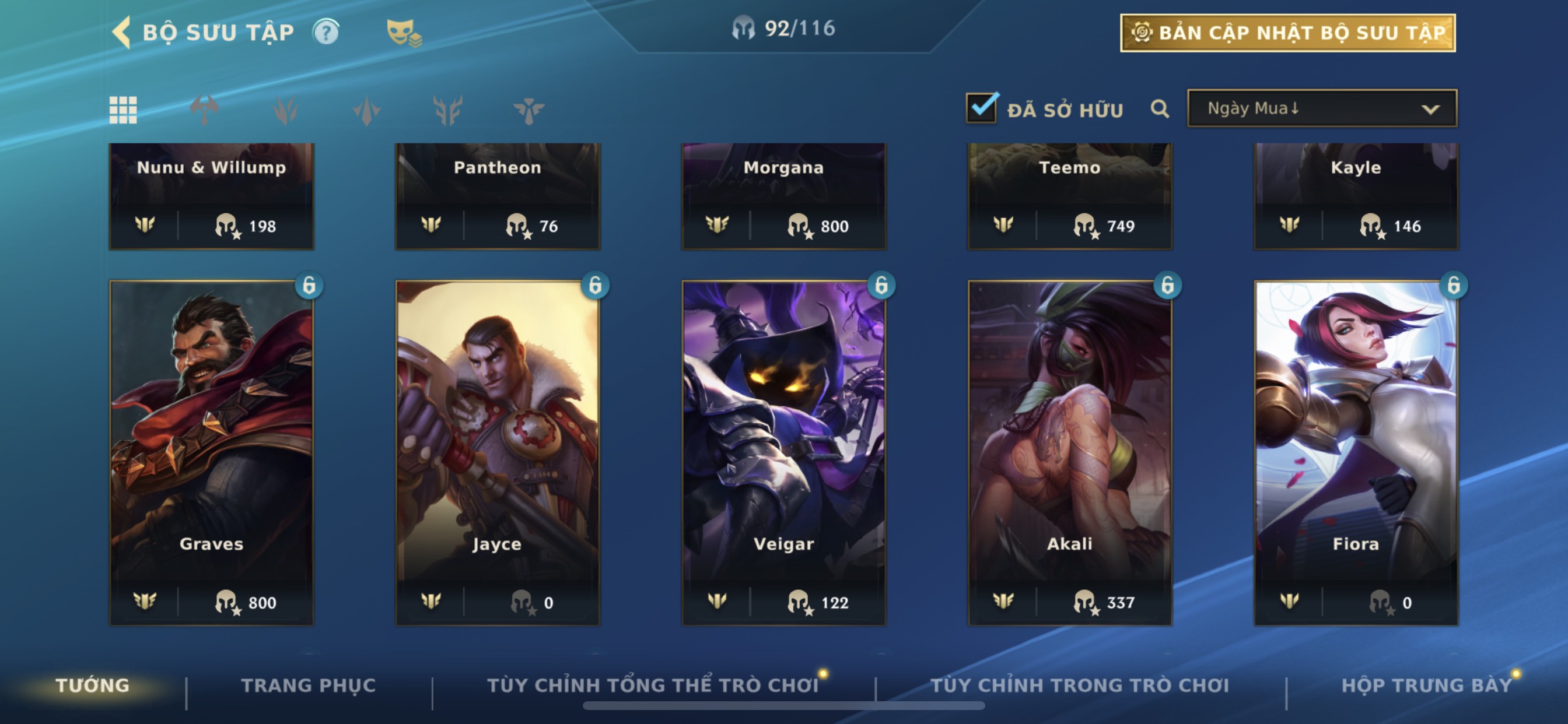Go back using the Bộ Sưu Tập arrow

122,31
